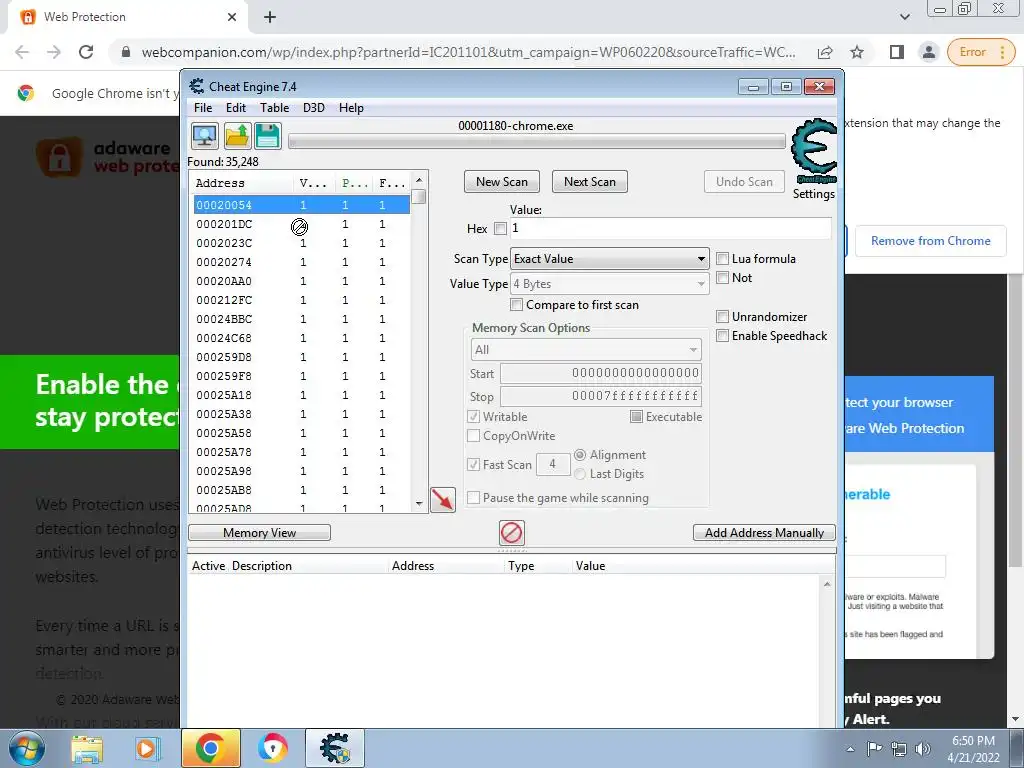This screenshot has width=1024, height=768.
Task: Enable Compare to first scan
Action: point(517,305)
